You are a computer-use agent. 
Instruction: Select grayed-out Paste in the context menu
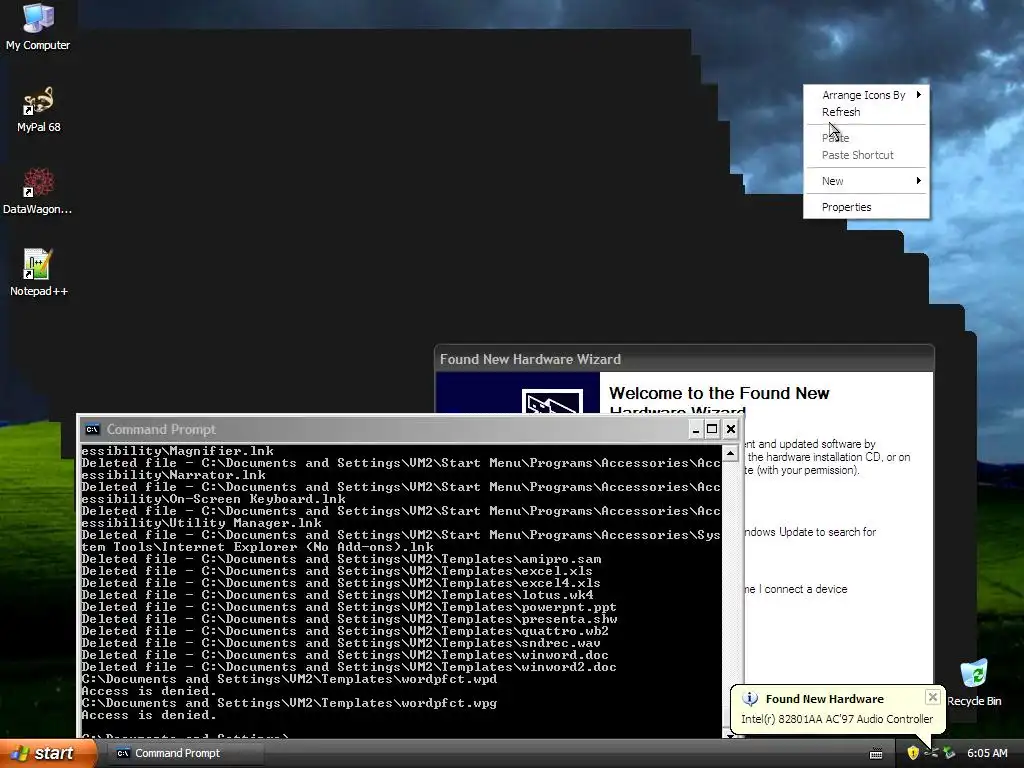[x=866, y=138]
